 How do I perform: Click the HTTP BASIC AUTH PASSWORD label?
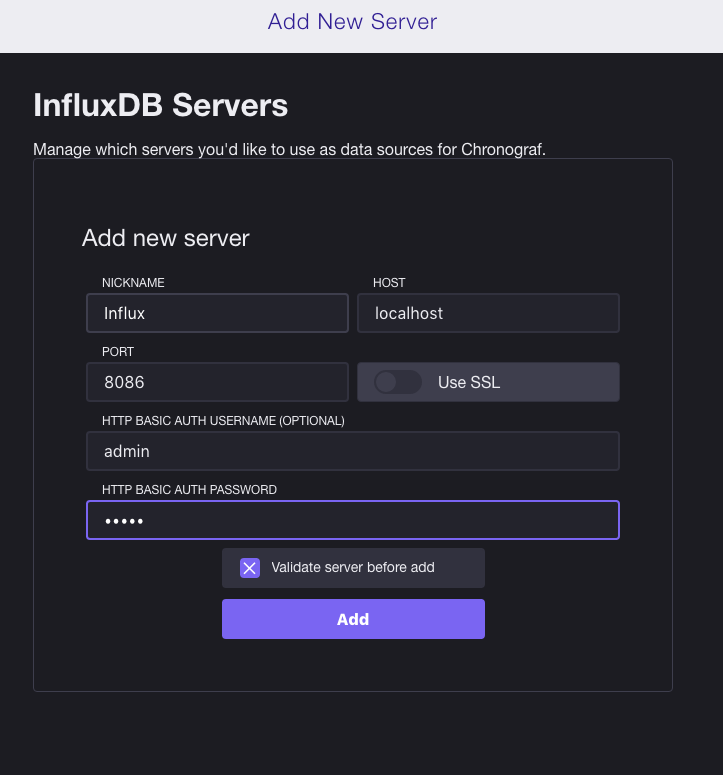point(189,490)
